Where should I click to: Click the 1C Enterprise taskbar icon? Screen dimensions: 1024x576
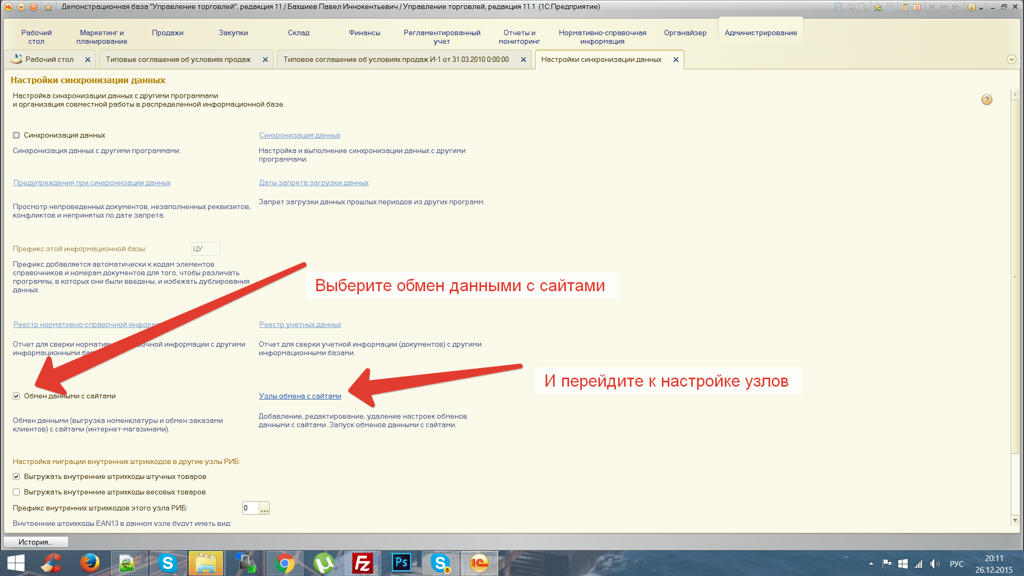pos(480,564)
